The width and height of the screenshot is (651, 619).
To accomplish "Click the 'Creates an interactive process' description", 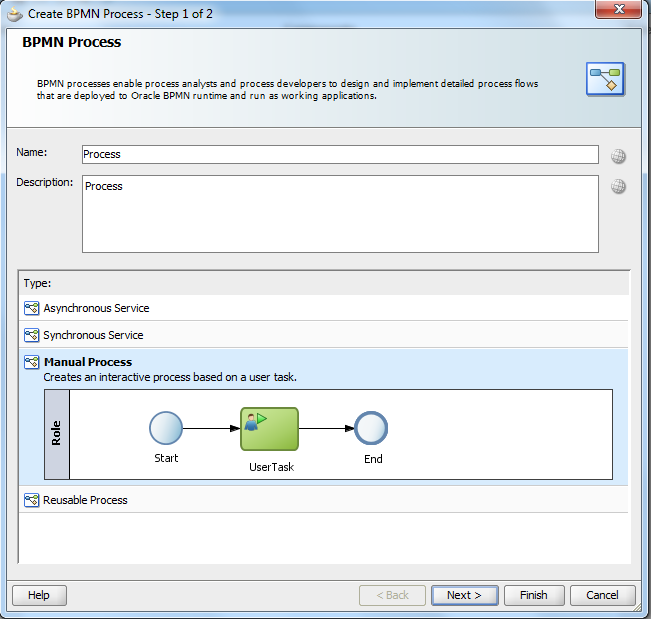I will click(170, 377).
